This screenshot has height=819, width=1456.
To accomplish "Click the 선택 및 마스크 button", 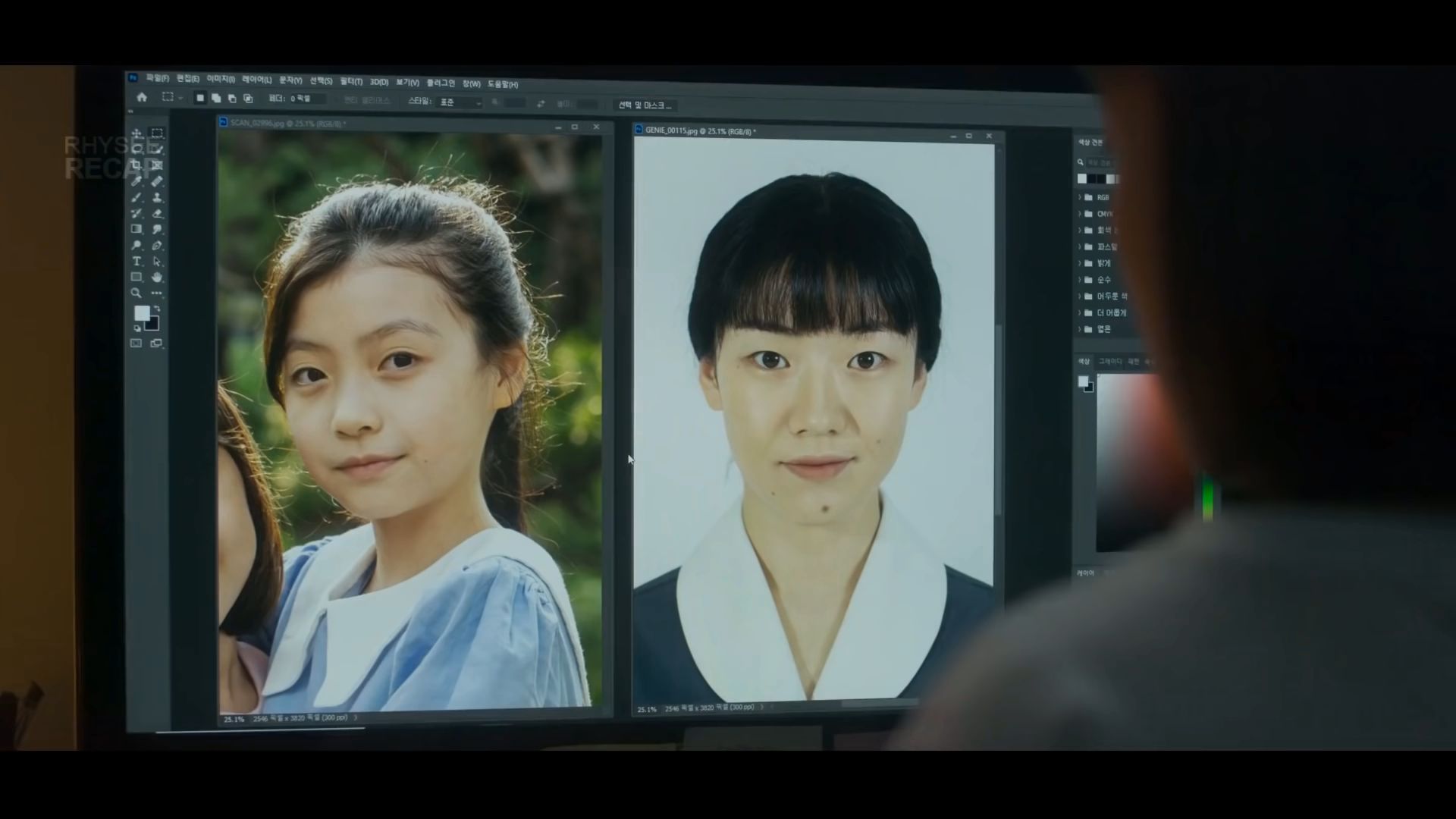I will point(645,105).
